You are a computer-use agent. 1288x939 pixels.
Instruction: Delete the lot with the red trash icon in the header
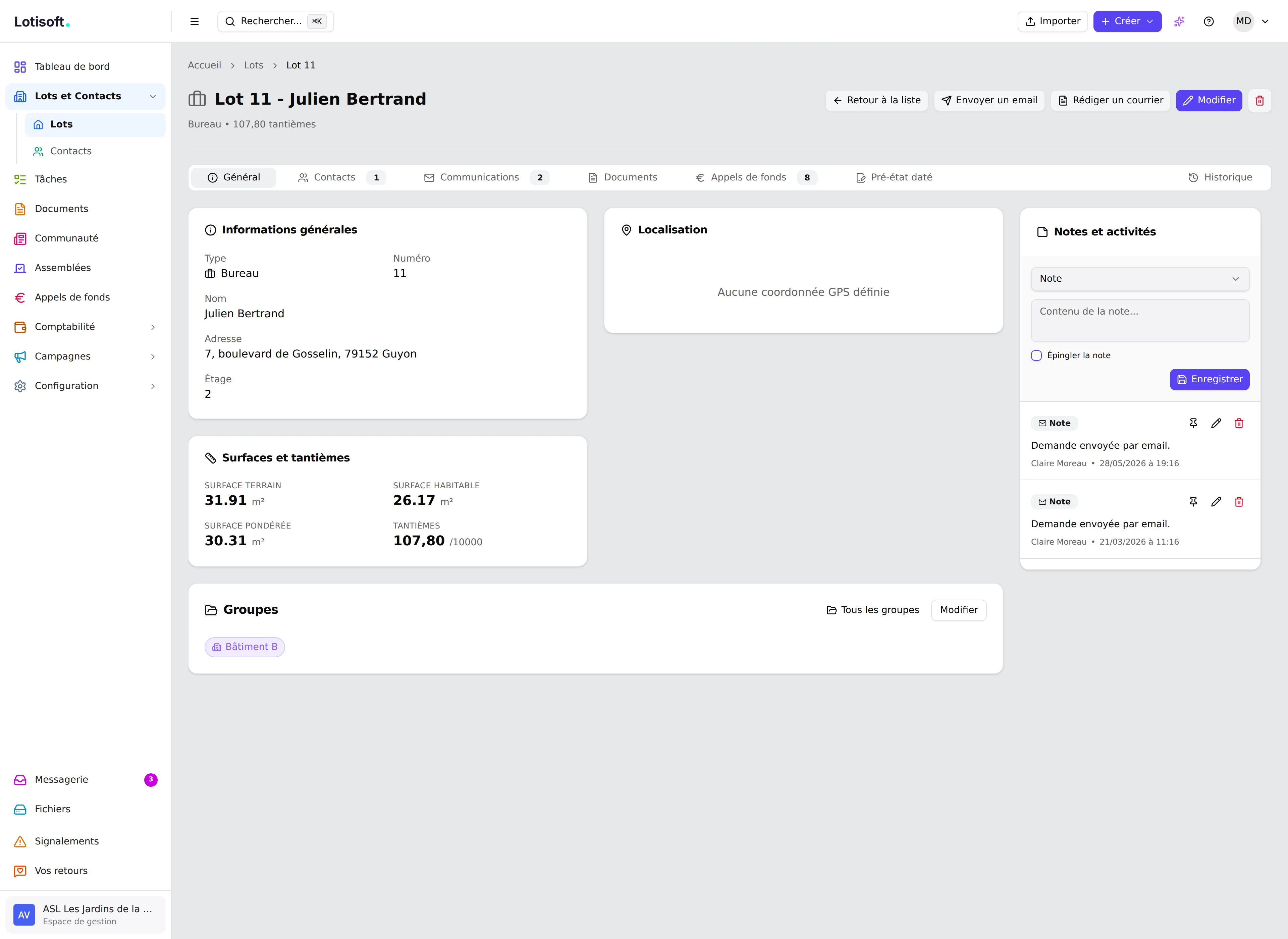(1259, 101)
